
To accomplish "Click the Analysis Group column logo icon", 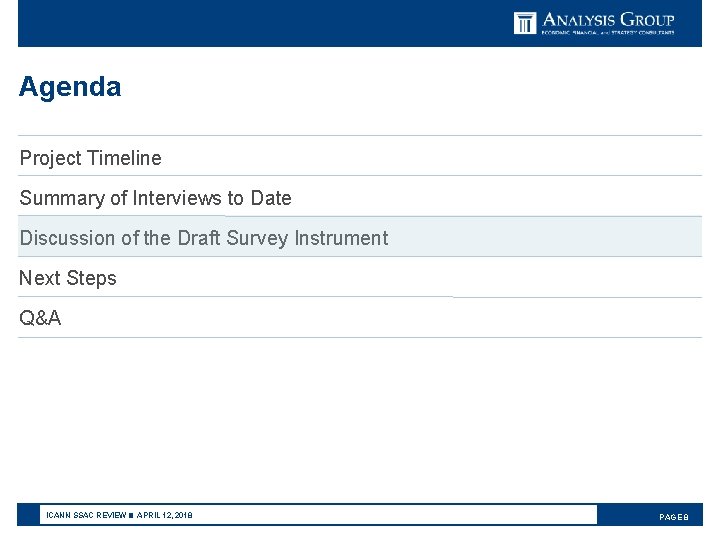I will click(x=525, y=22).
